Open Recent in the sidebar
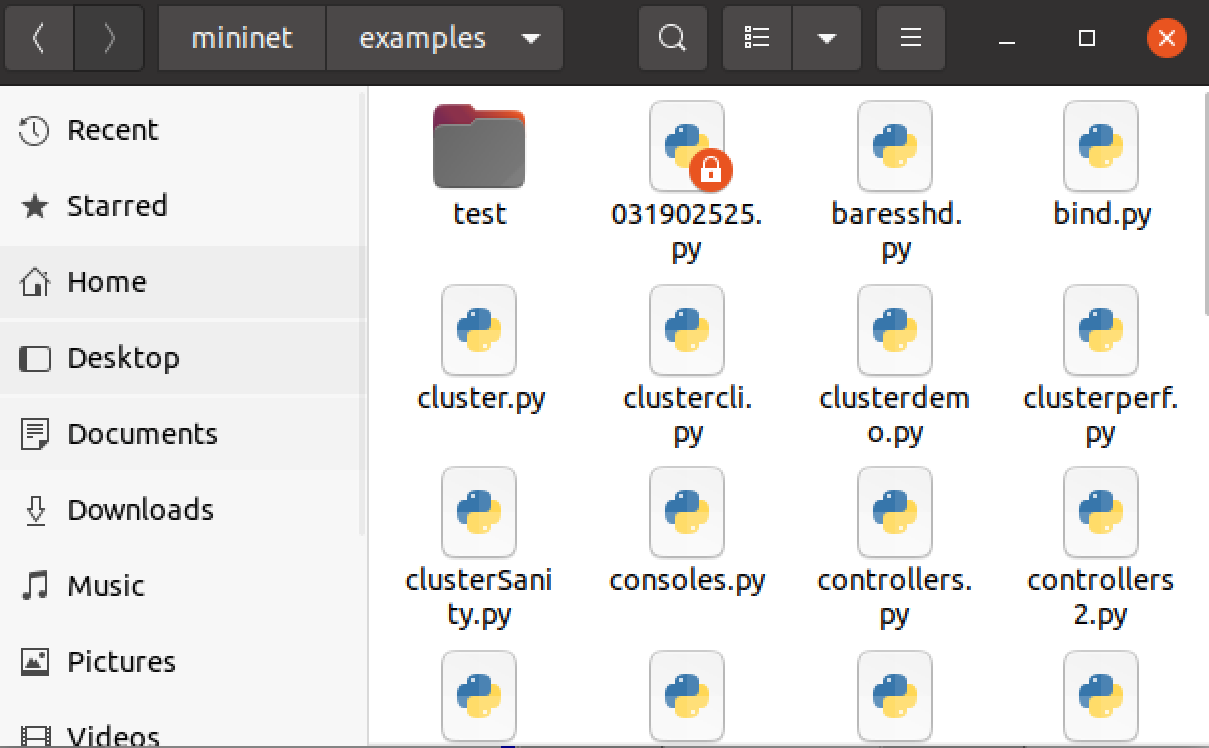The width and height of the screenshot is (1209, 748). click(x=184, y=130)
